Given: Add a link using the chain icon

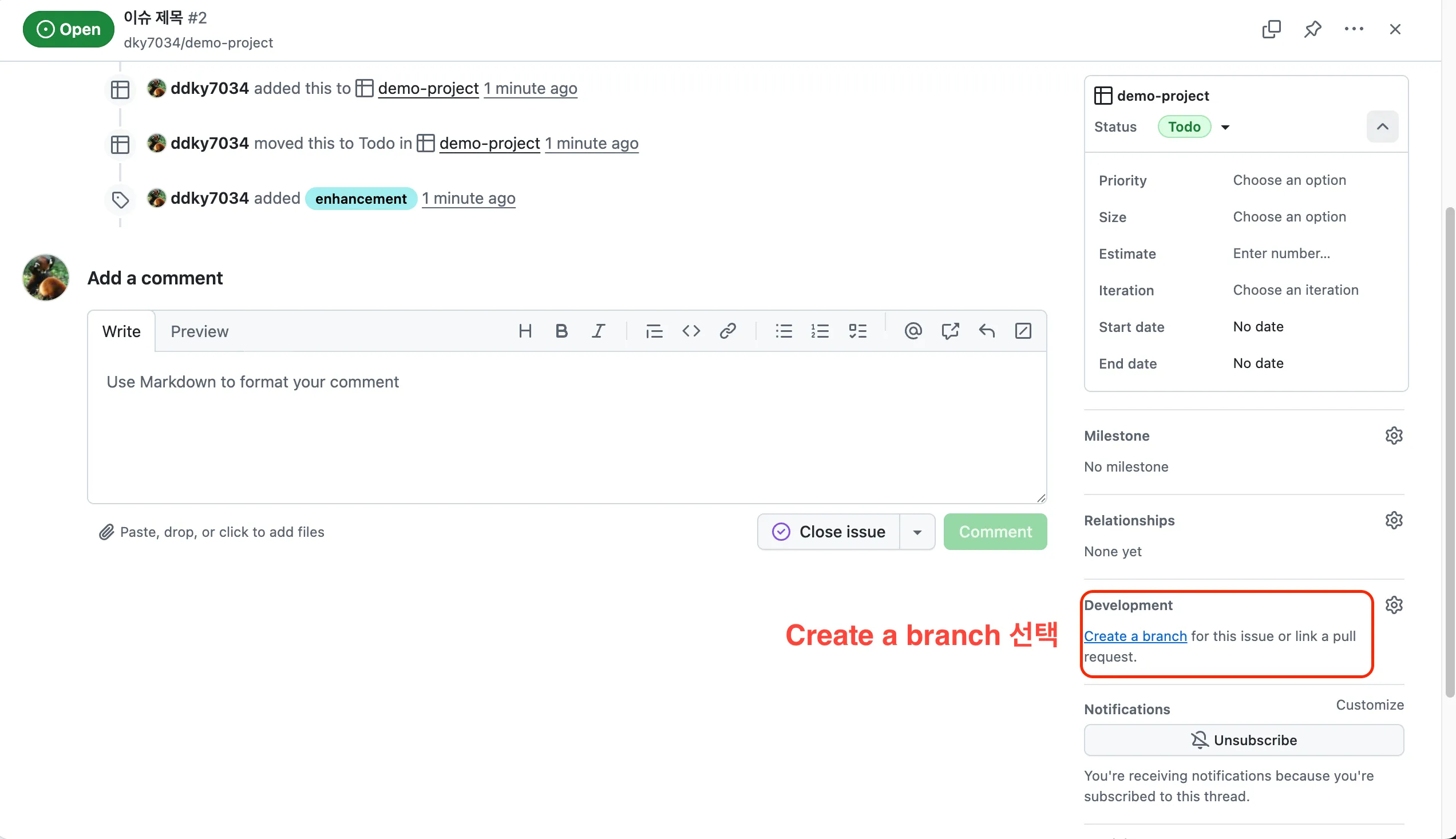Looking at the screenshot, I should tap(727, 331).
